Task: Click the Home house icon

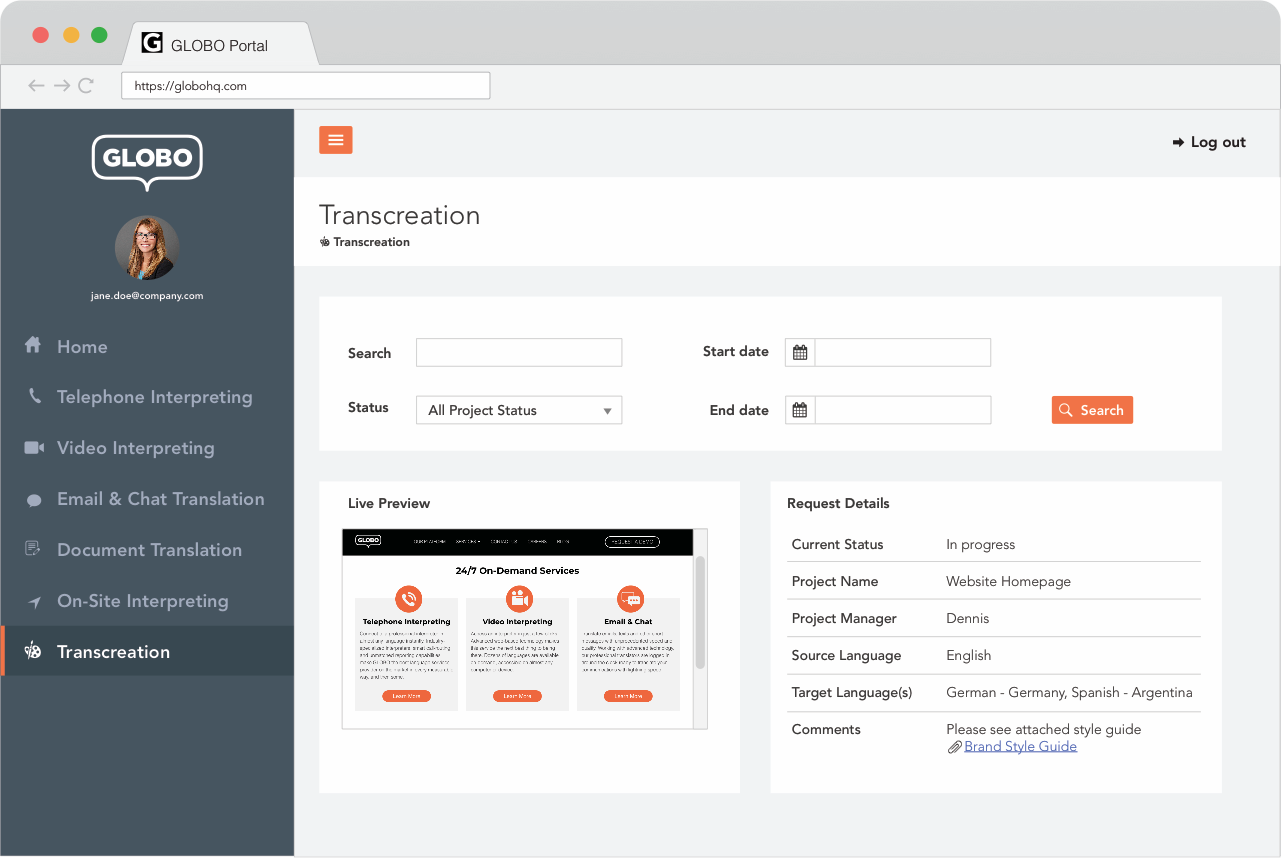Action: pyautogui.click(x=33, y=345)
